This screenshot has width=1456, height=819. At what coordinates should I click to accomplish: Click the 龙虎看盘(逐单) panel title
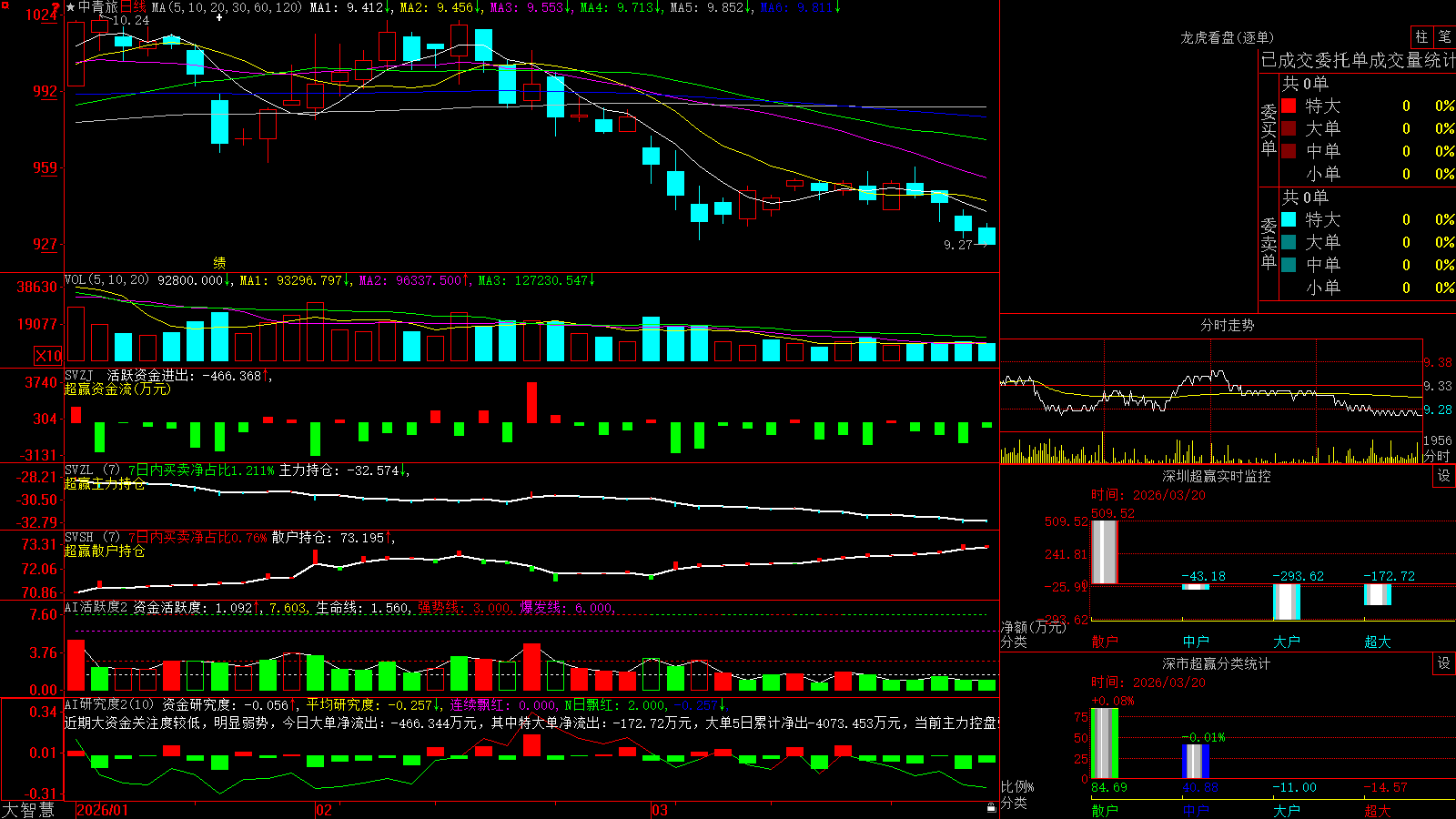1227,37
